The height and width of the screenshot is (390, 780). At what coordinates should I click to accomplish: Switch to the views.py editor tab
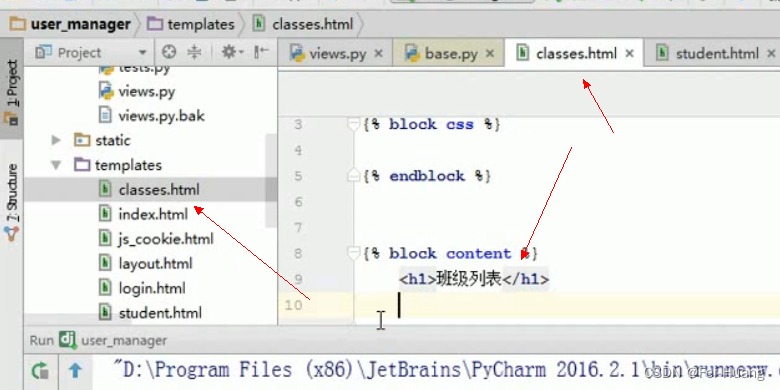pyautogui.click(x=336, y=53)
